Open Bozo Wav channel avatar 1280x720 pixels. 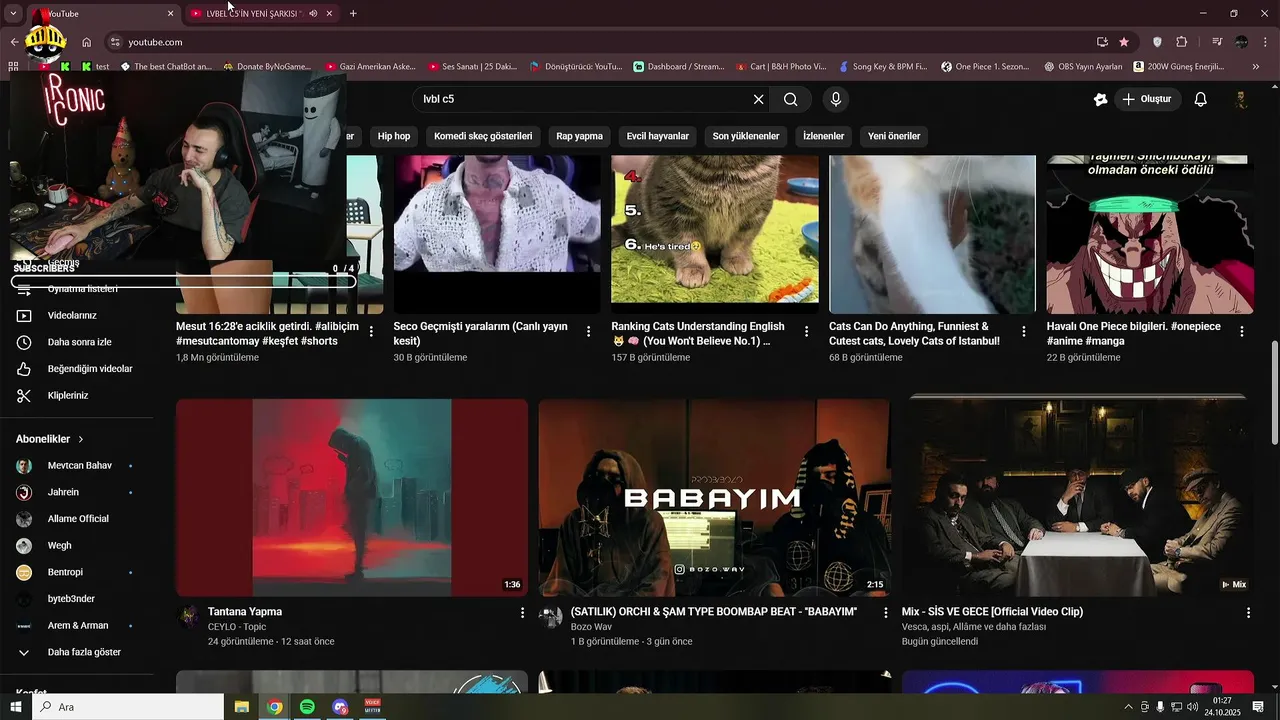[x=551, y=616]
